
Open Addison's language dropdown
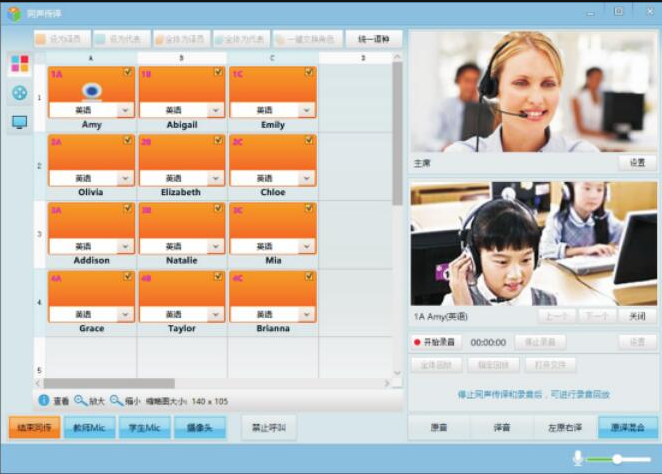pos(125,246)
